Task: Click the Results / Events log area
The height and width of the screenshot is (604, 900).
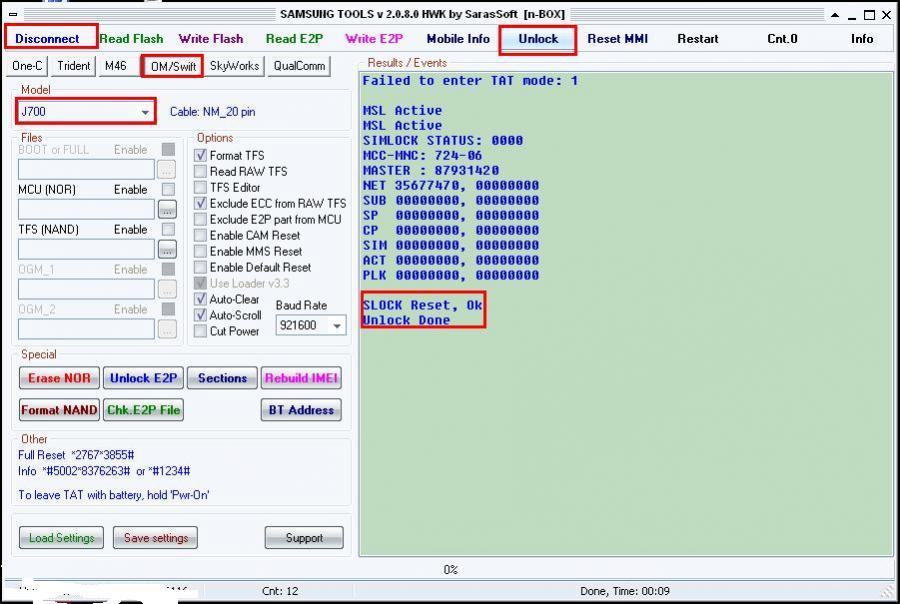Action: coord(626,314)
